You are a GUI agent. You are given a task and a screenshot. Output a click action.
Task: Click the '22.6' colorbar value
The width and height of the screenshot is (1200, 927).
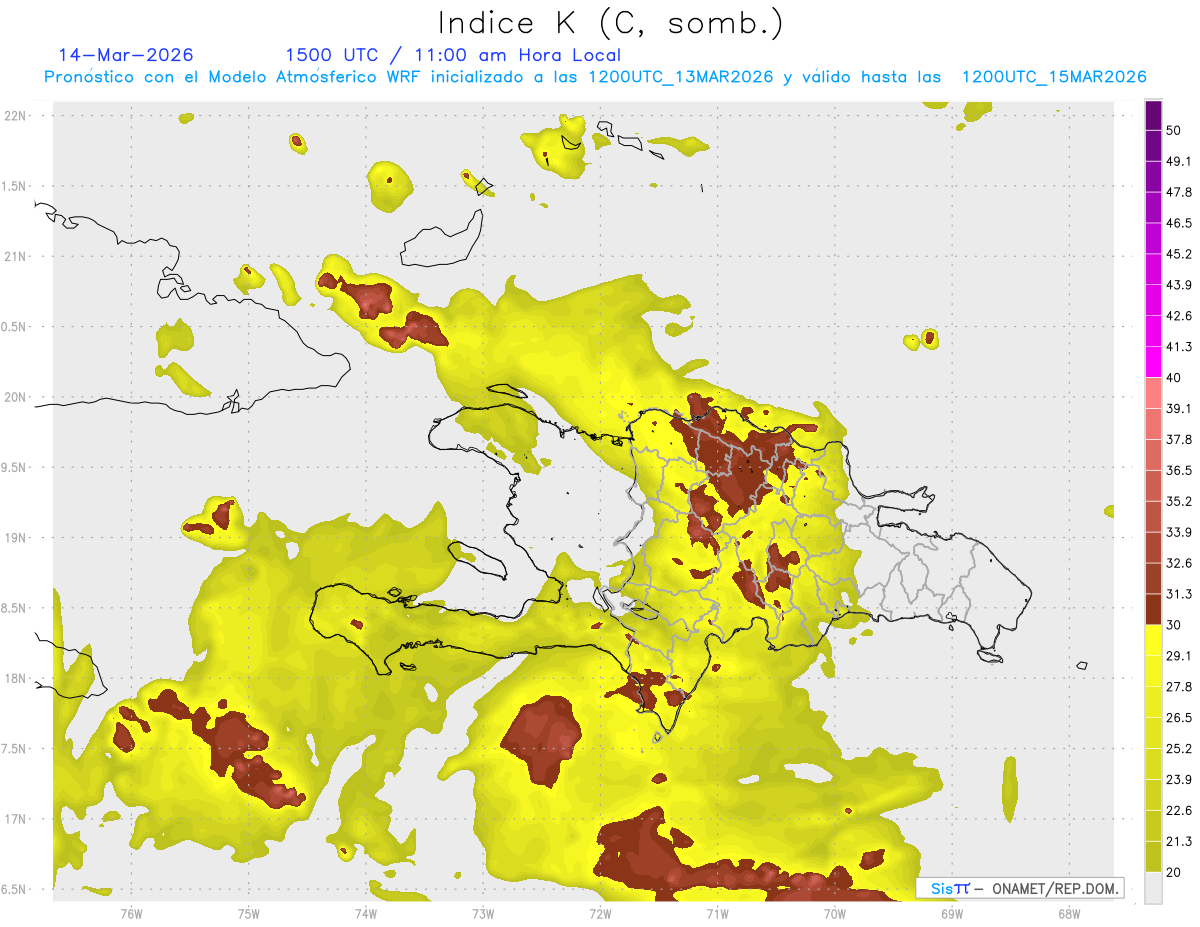[x=1179, y=810]
